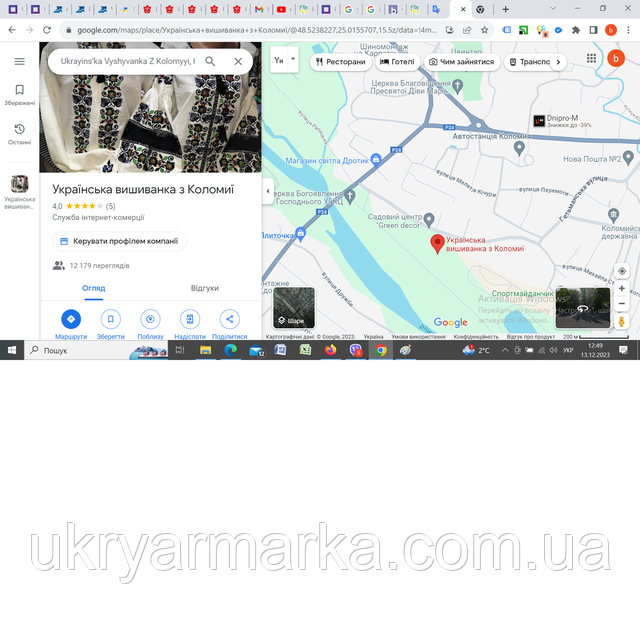Click the Green decor garden center marker
The height and width of the screenshot is (640, 640).
[429, 220]
